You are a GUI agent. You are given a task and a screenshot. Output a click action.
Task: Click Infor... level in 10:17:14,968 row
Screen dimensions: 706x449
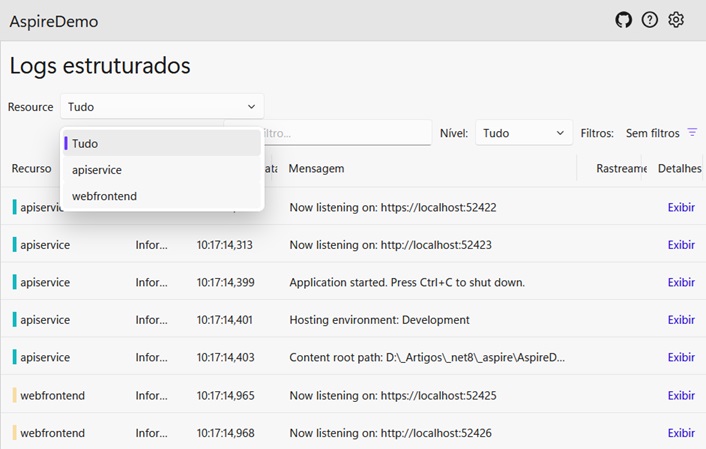pyautogui.click(x=151, y=432)
